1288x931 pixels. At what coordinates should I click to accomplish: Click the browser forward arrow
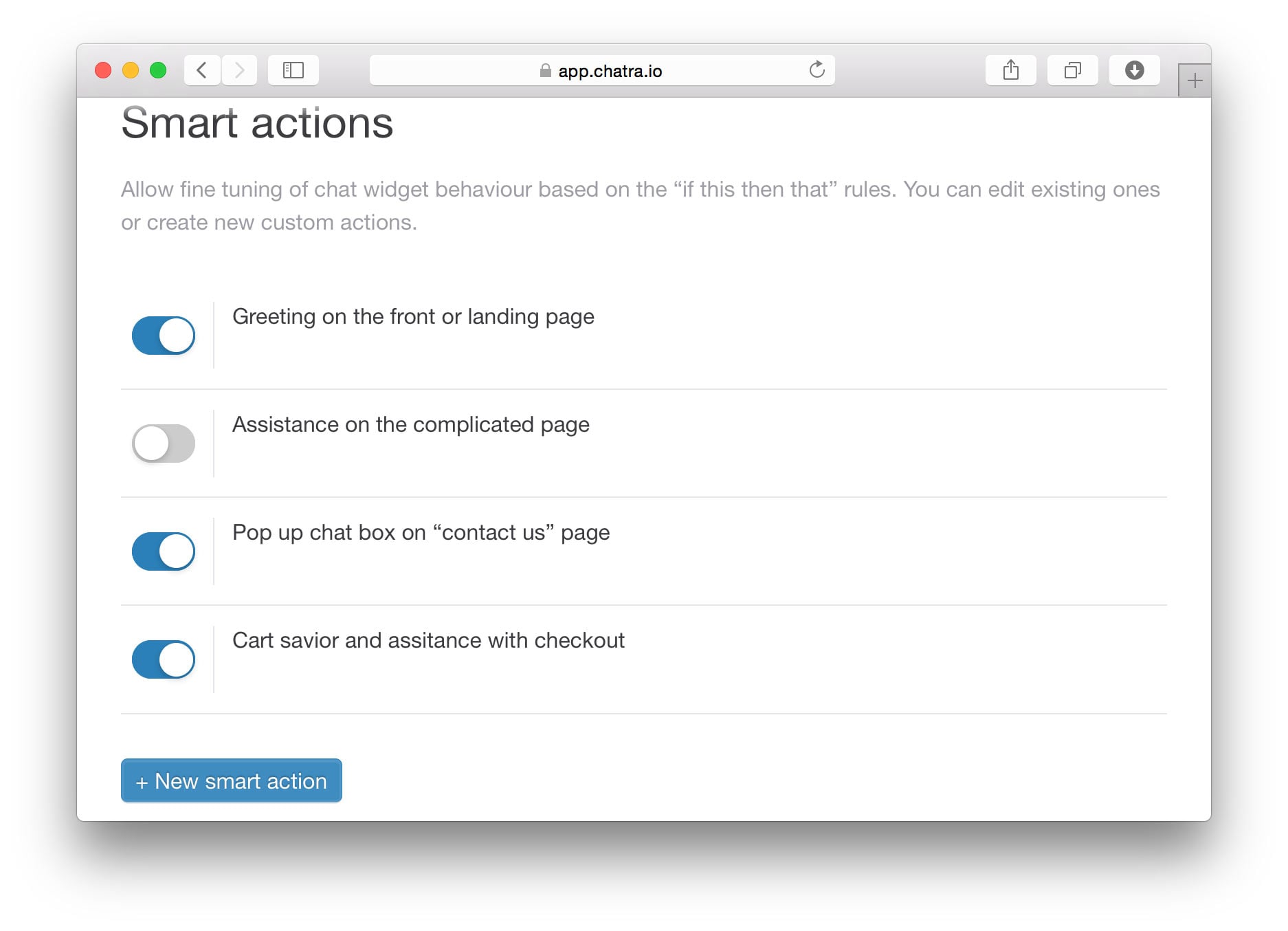click(239, 70)
